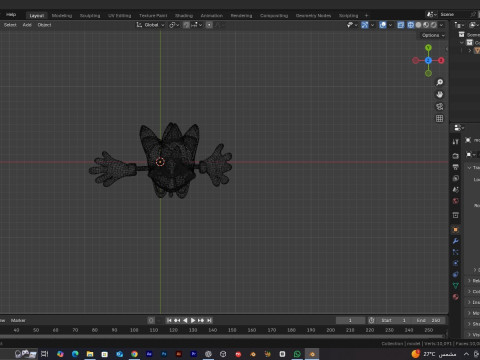Switch to the Geometry Nodes workspace tab
Screen dimensions: 480x360
313,15
